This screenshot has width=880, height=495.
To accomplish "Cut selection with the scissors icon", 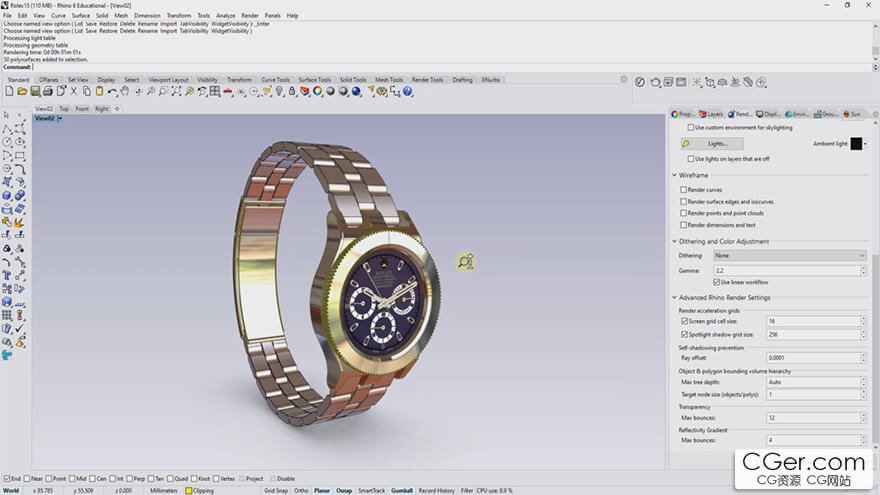I will coord(74,91).
